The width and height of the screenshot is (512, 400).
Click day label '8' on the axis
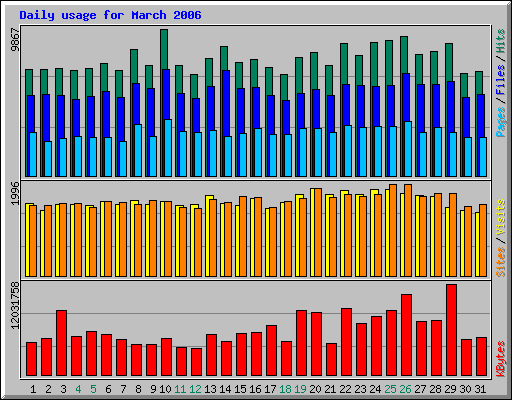(138, 389)
